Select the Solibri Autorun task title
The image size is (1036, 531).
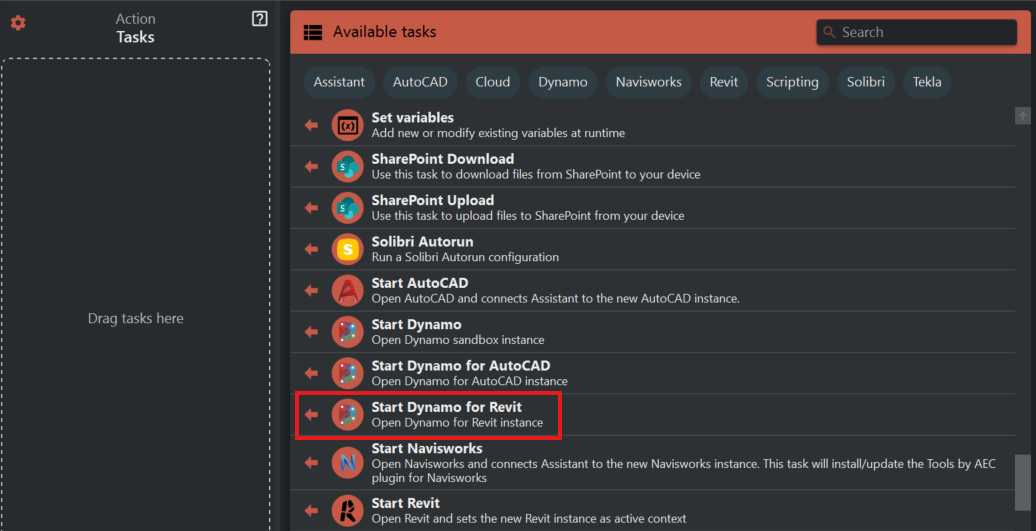pyautogui.click(x=422, y=242)
